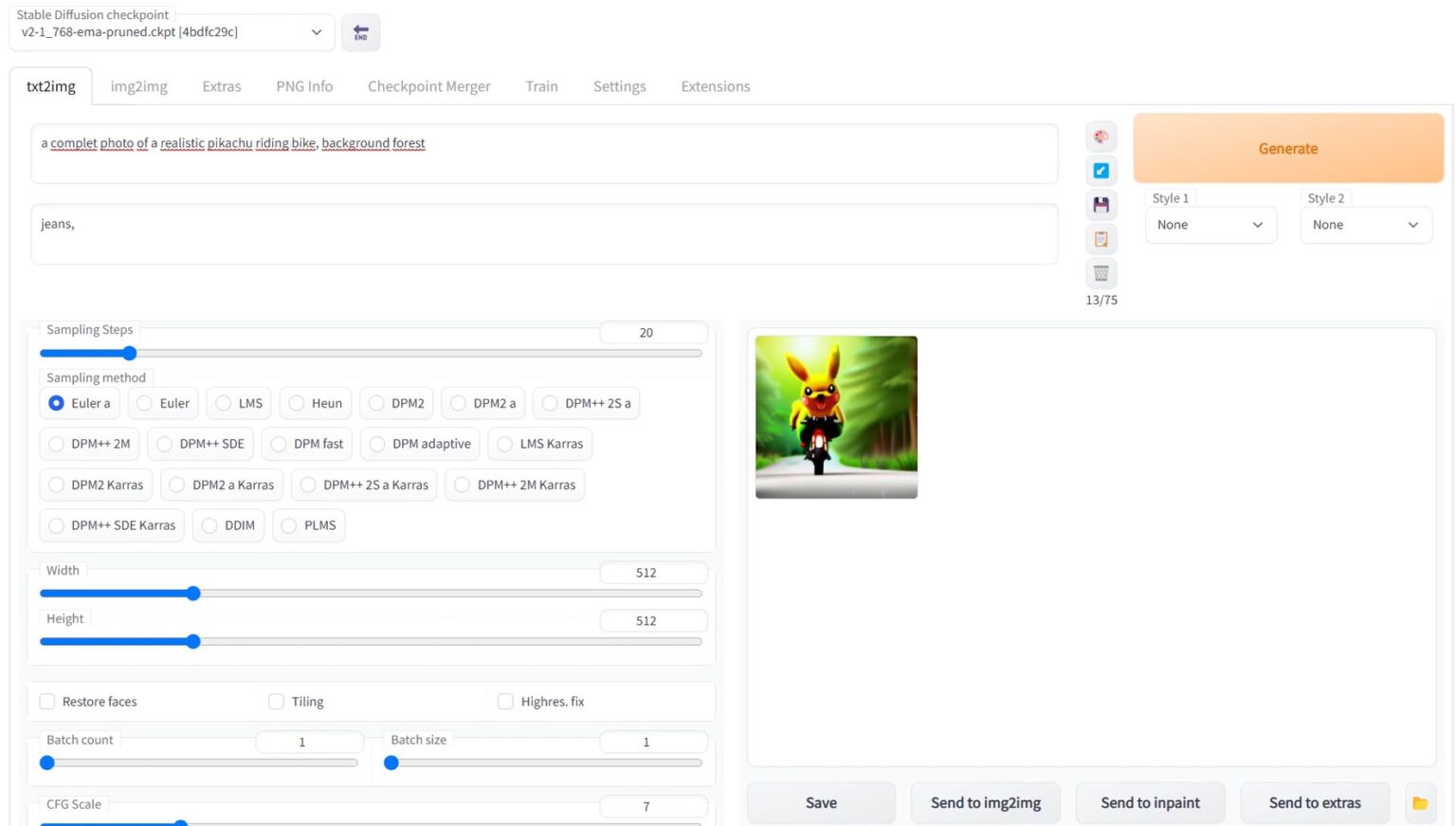Screen dimensions: 1456x826
Task: Select the Euler sampler radio
Action: click(163, 403)
